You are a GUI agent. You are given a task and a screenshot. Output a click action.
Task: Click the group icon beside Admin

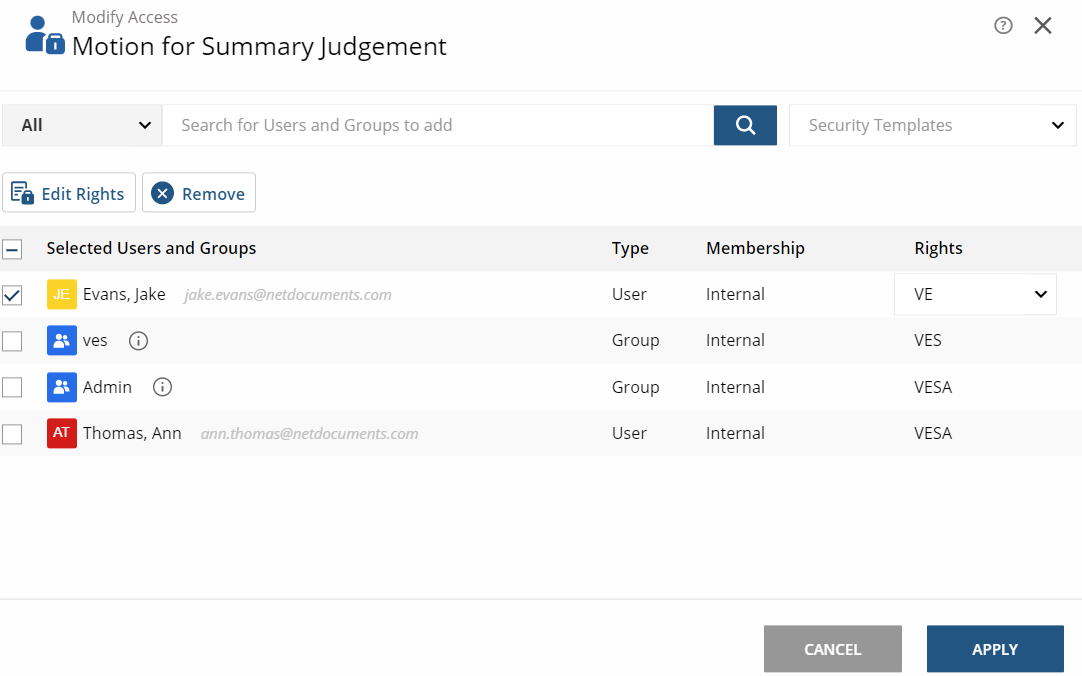[x=61, y=387]
